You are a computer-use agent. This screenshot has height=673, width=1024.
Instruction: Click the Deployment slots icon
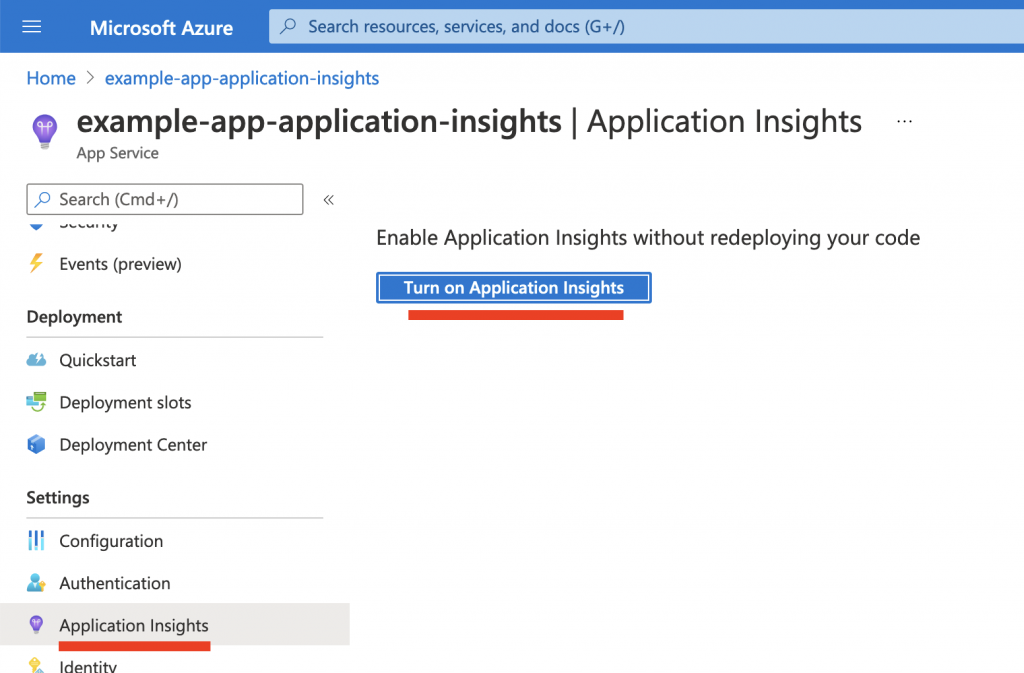click(37, 402)
